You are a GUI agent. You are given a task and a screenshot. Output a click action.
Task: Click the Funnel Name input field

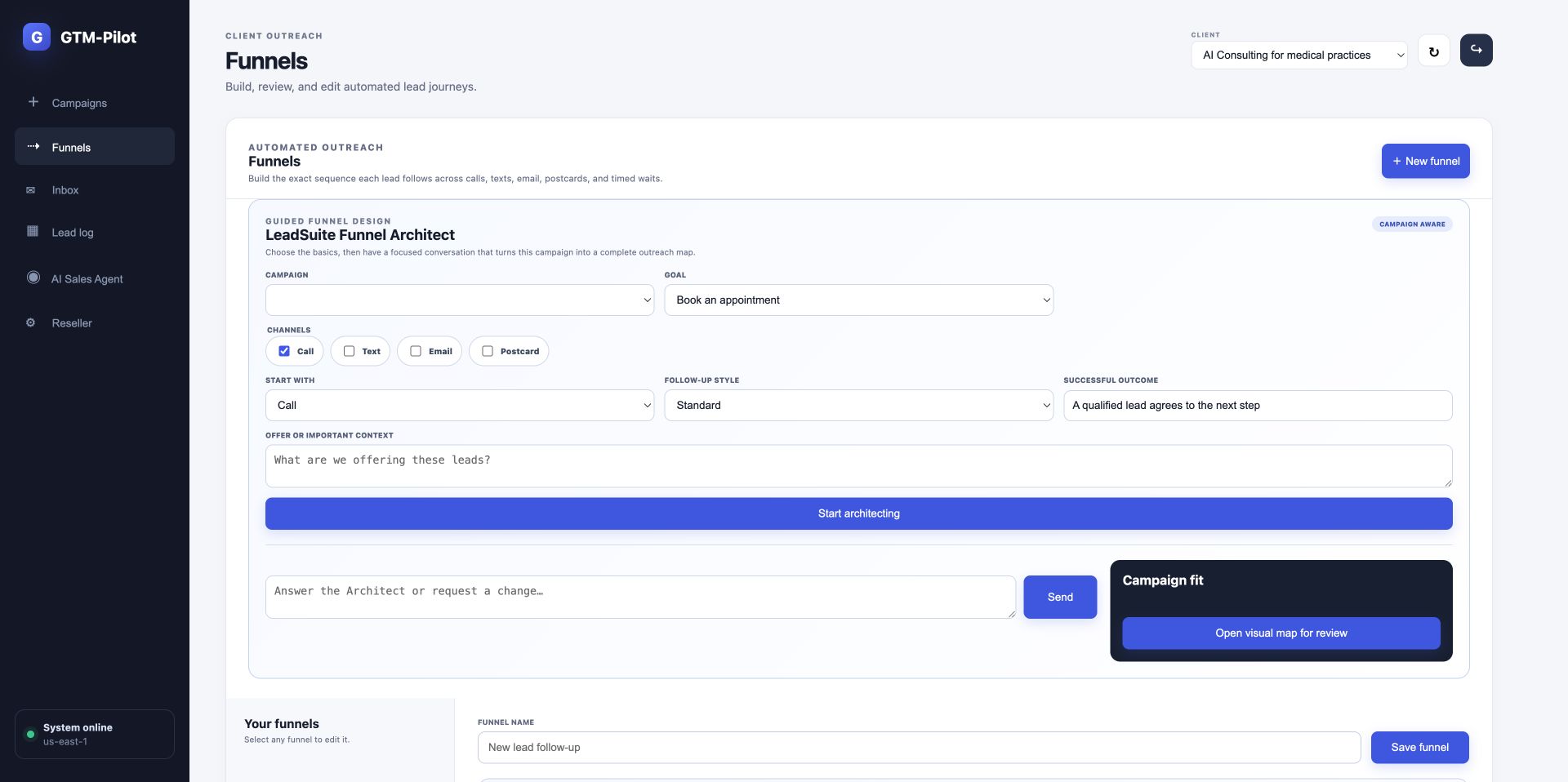point(920,748)
